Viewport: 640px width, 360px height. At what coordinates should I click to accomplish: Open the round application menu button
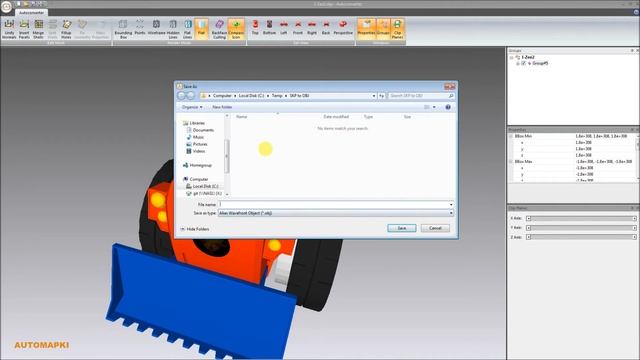pyautogui.click(x=7, y=7)
